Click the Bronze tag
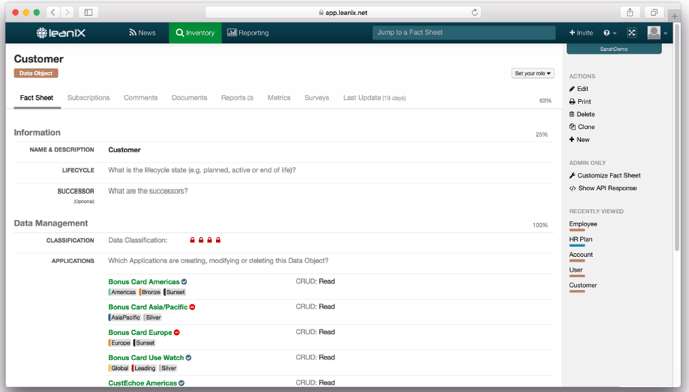 tap(150, 292)
